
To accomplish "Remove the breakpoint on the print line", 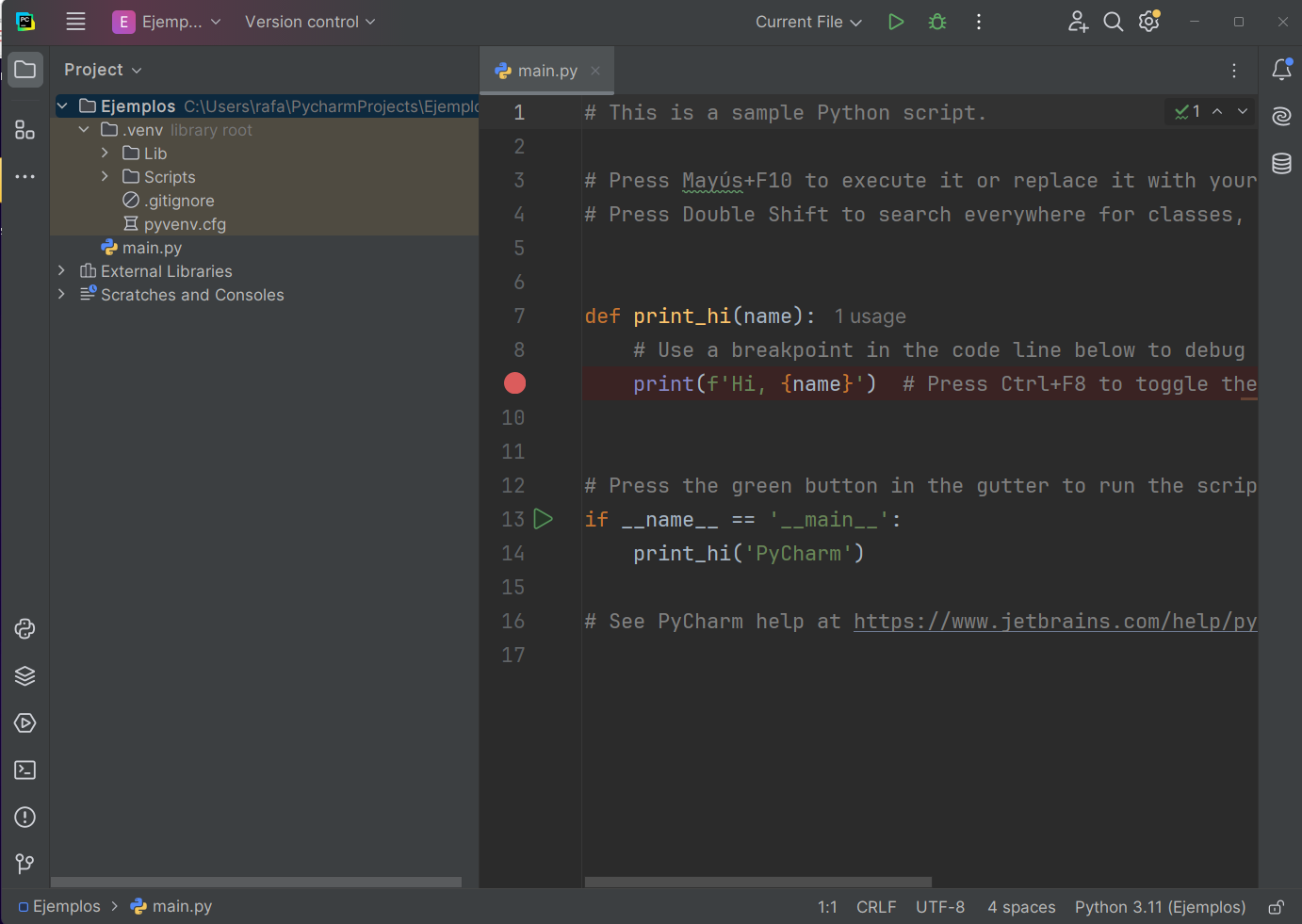I will click(x=514, y=383).
